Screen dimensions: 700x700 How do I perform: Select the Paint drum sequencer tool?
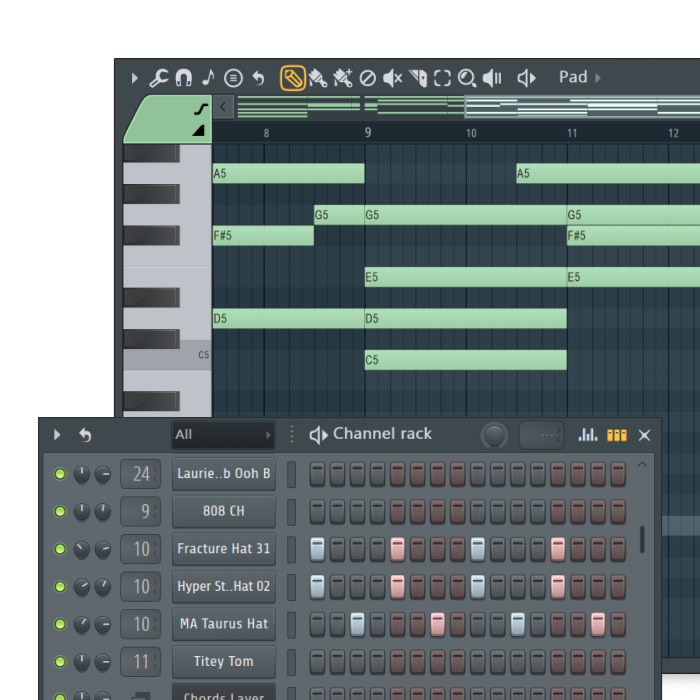pos(342,78)
